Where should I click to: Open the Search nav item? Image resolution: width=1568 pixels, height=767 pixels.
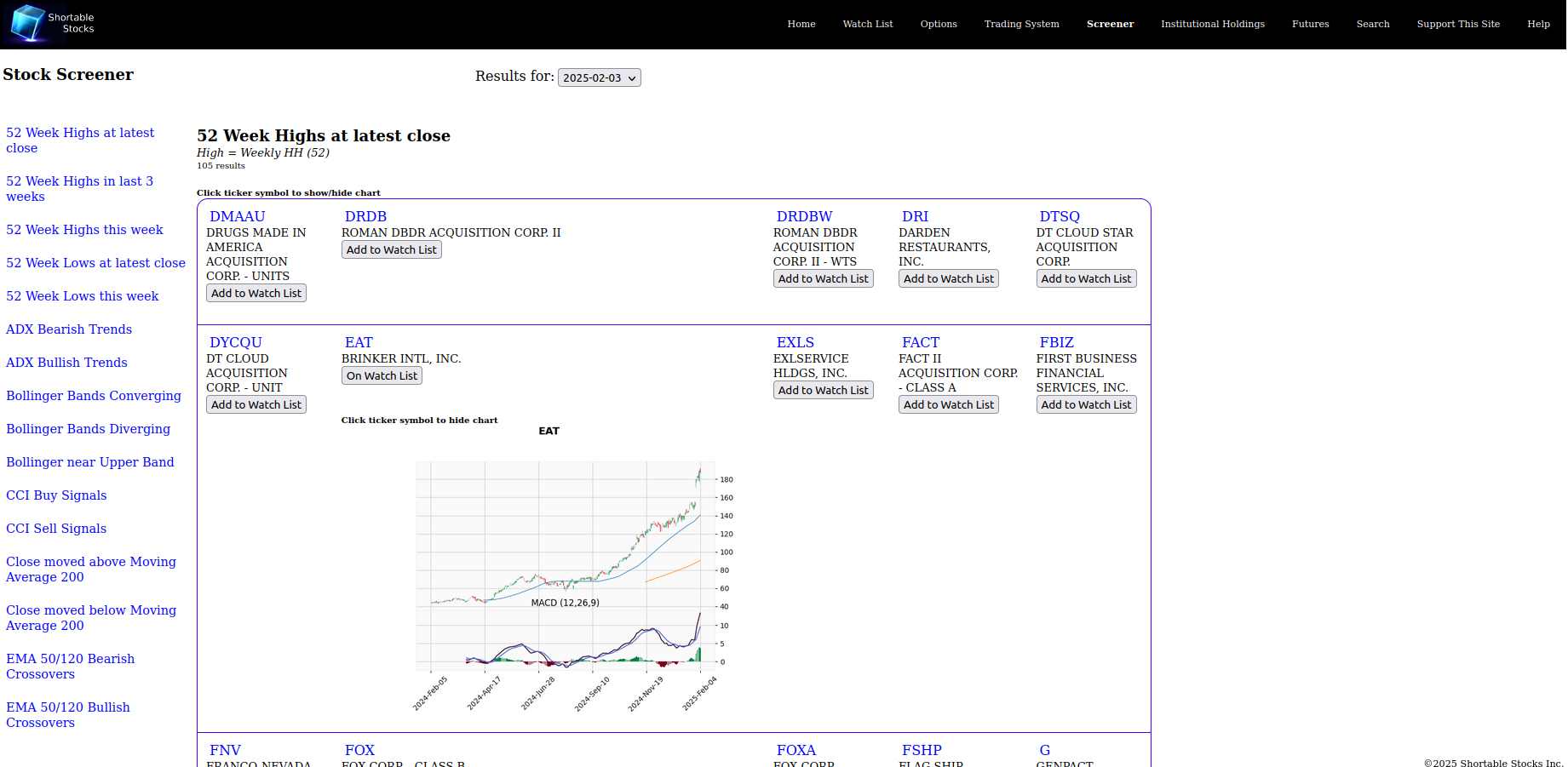tap(1372, 24)
